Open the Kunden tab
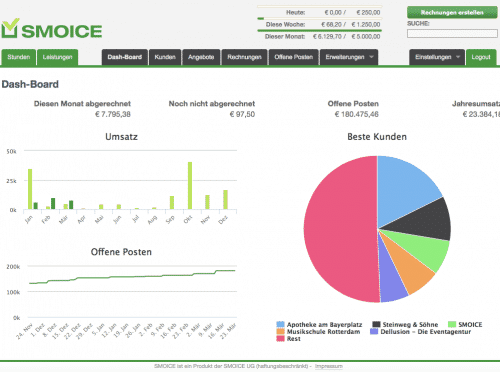Viewport: 500px width, 372px height. pos(165,57)
